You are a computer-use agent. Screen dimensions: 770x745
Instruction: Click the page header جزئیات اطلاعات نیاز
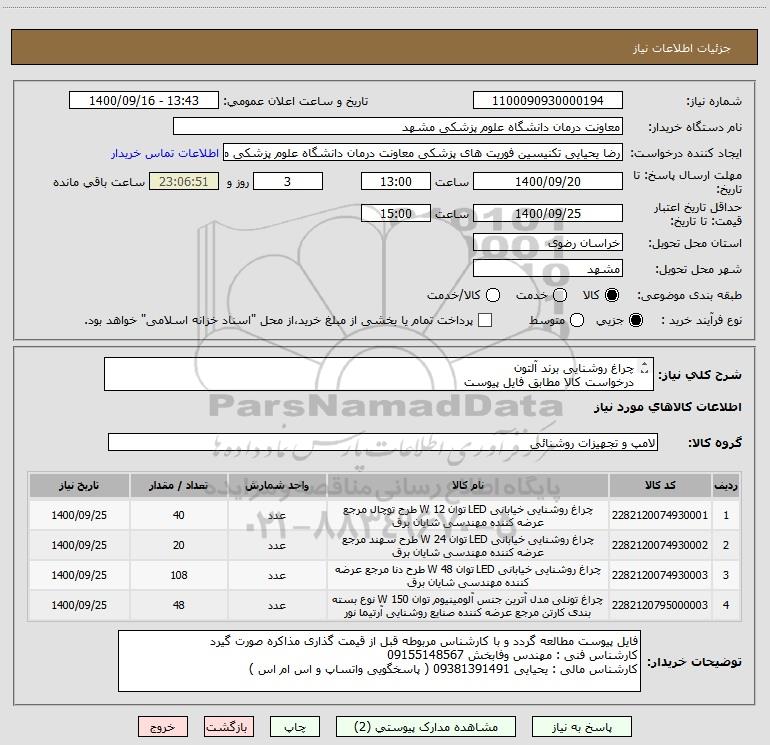pos(682,48)
